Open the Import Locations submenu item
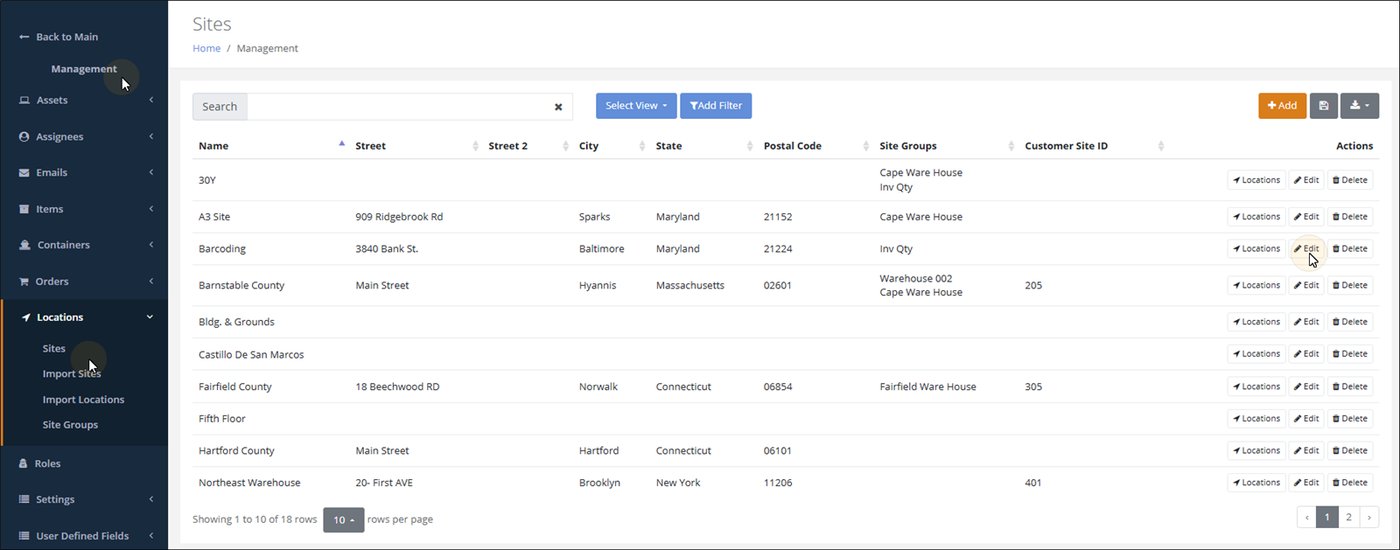The height and width of the screenshot is (550, 1400). pyautogui.click(x=83, y=399)
